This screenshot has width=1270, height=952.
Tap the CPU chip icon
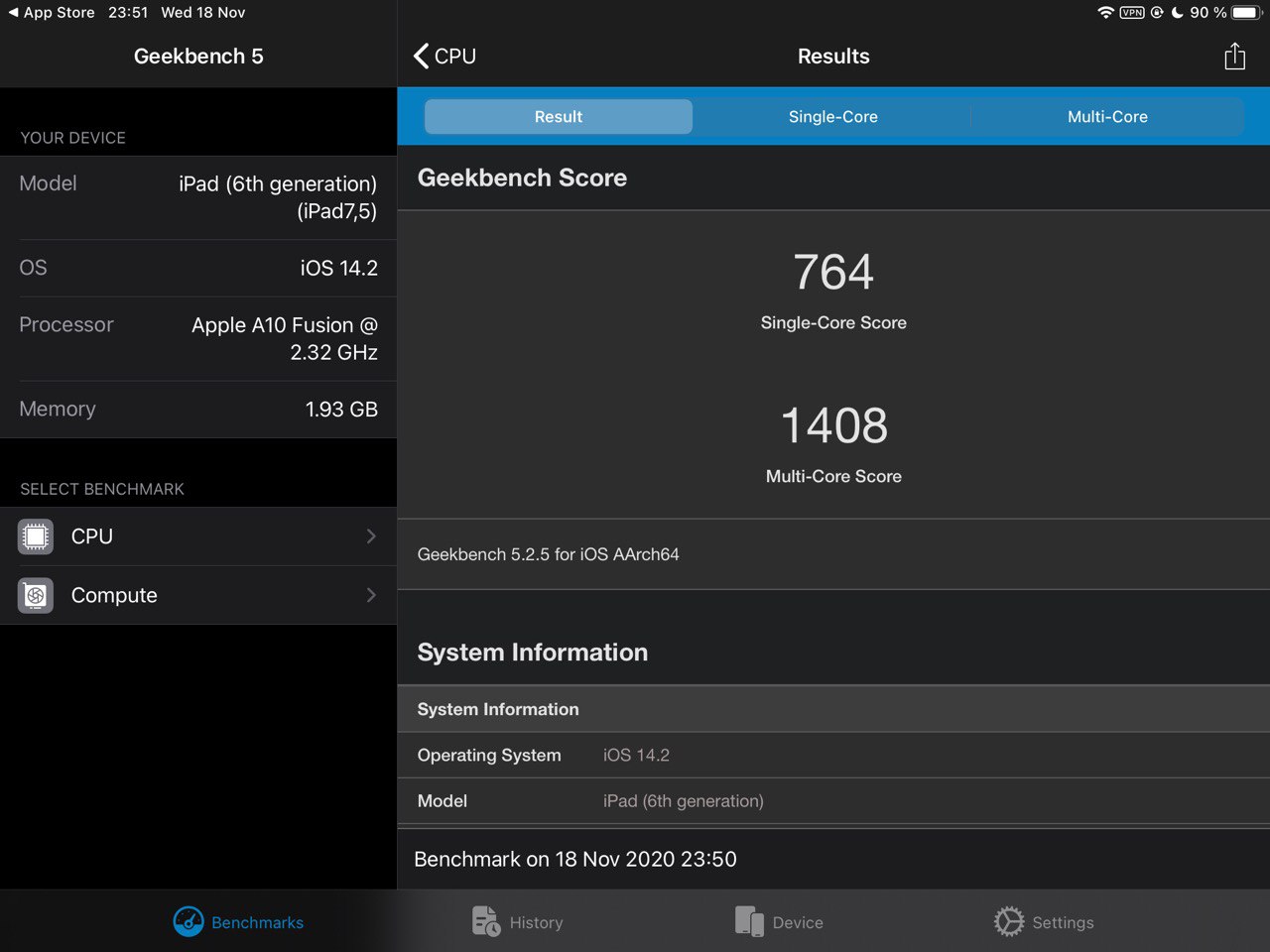pyautogui.click(x=36, y=536)
